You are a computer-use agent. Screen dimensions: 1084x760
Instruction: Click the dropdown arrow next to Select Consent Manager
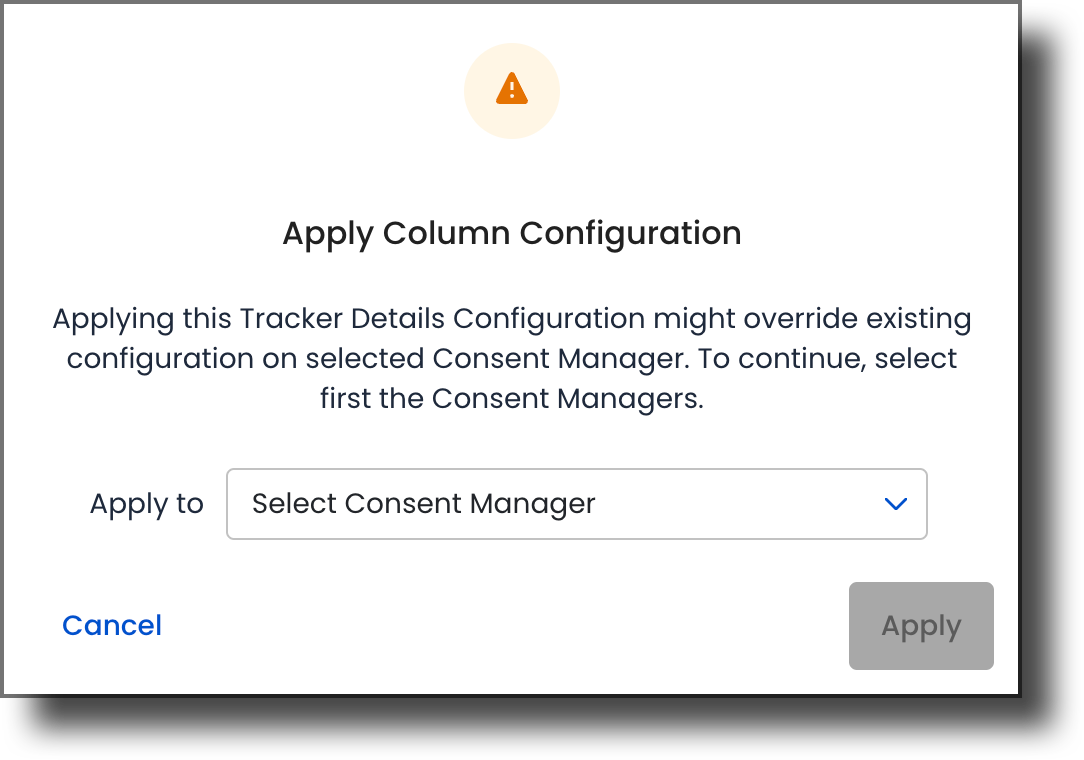click(896, 504)
